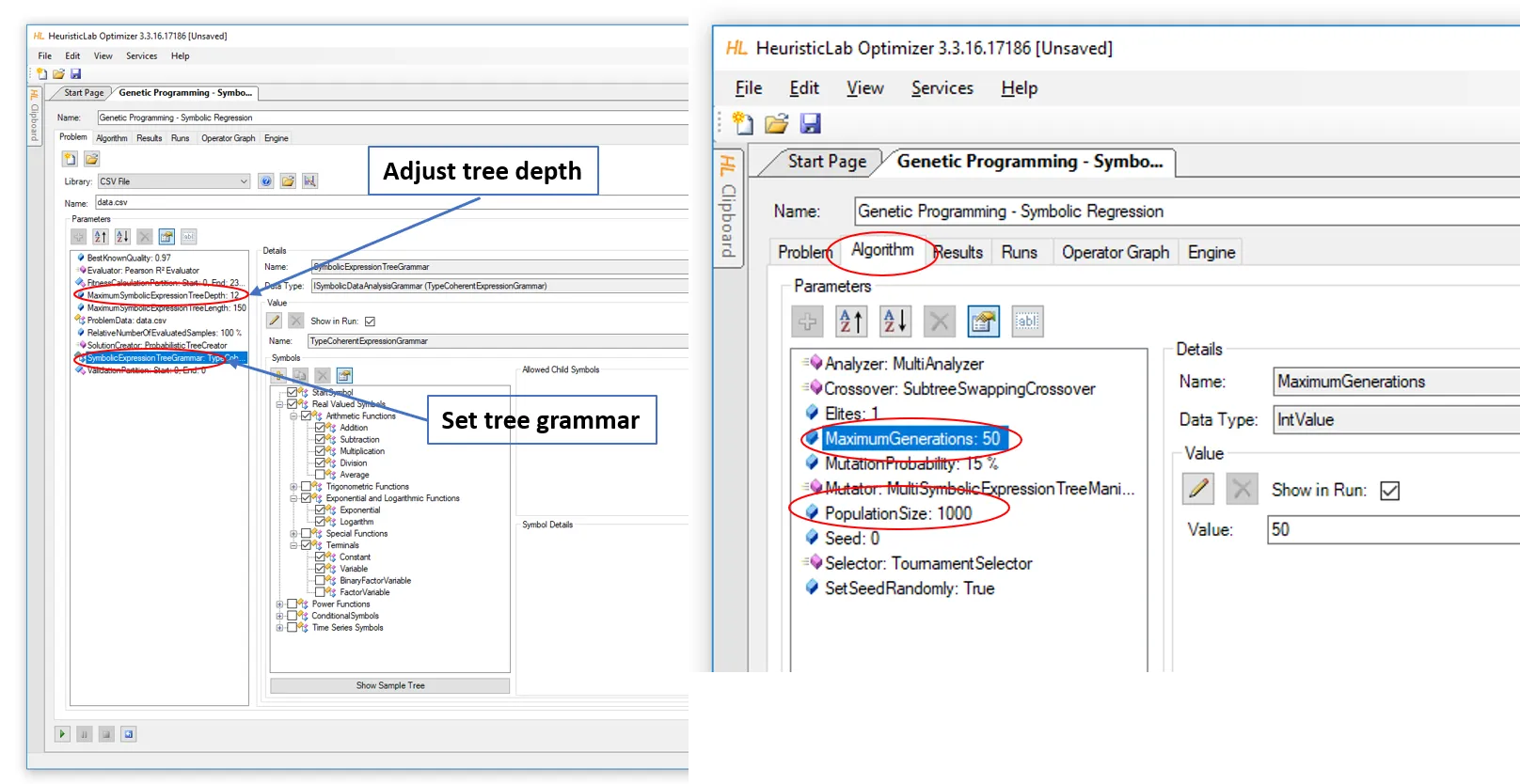Click pencil edit value icon beside Show in Run, right window

pos(1198,489)
